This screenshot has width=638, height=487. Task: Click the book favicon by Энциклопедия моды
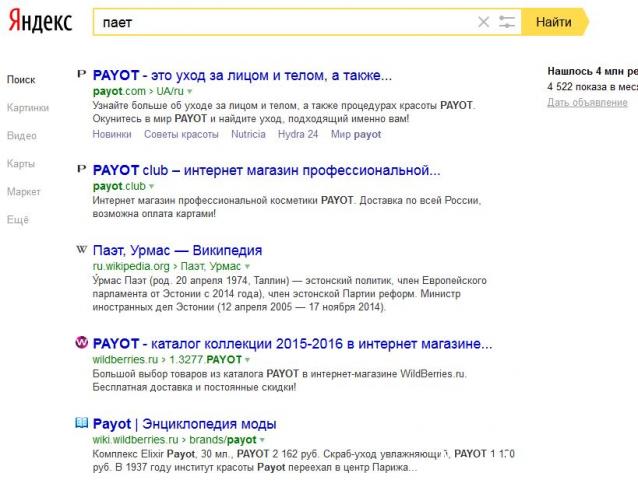pyautogui.click(x=81, y=423)
